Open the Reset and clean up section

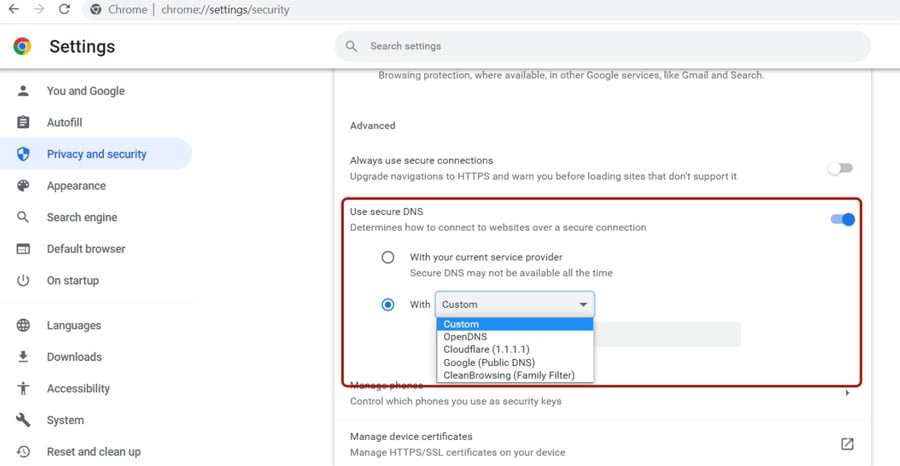tap(96, 452)
